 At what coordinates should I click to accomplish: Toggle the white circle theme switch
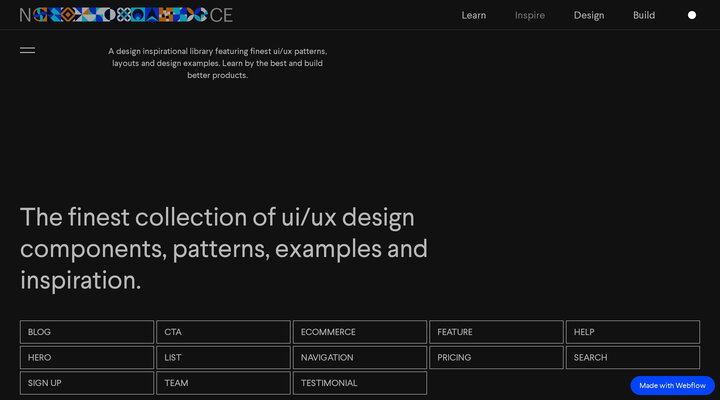point(692,15)
